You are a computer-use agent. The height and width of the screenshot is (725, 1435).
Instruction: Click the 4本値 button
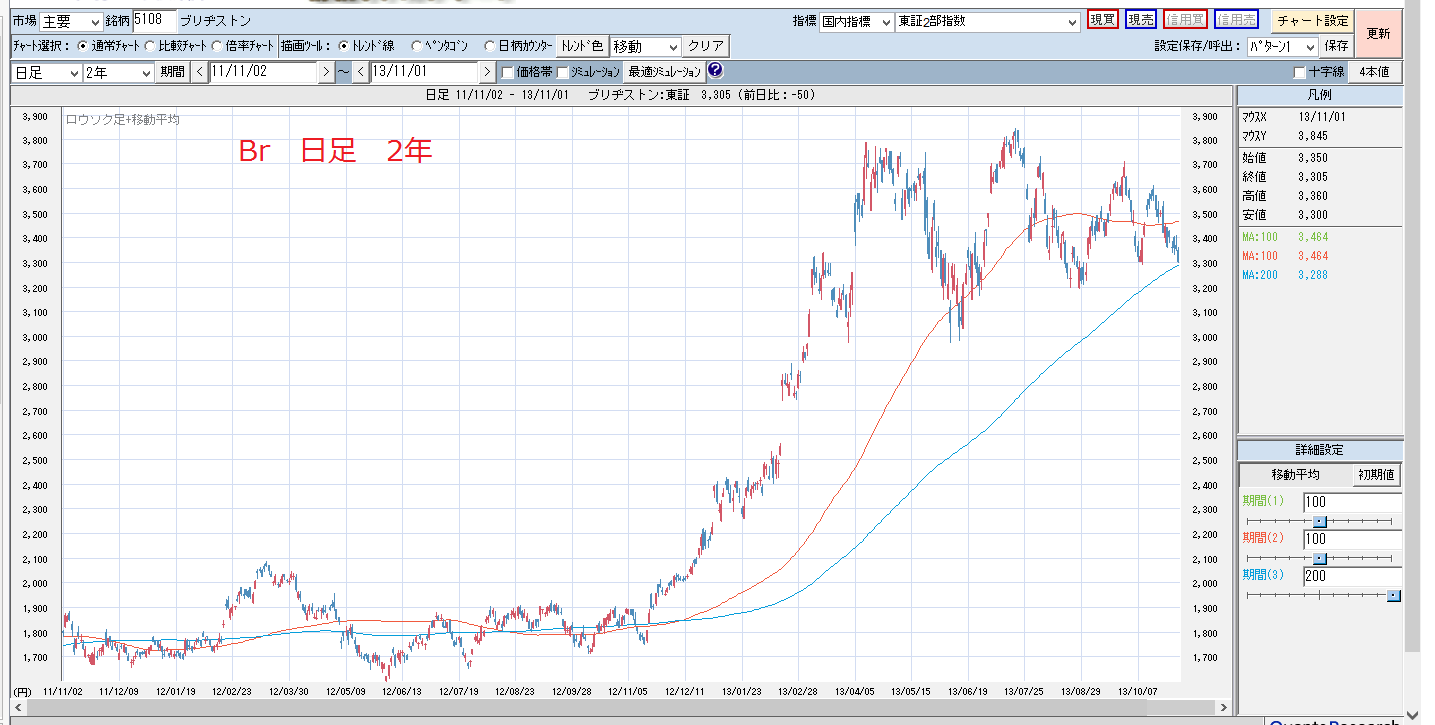tap(1375, 72)
